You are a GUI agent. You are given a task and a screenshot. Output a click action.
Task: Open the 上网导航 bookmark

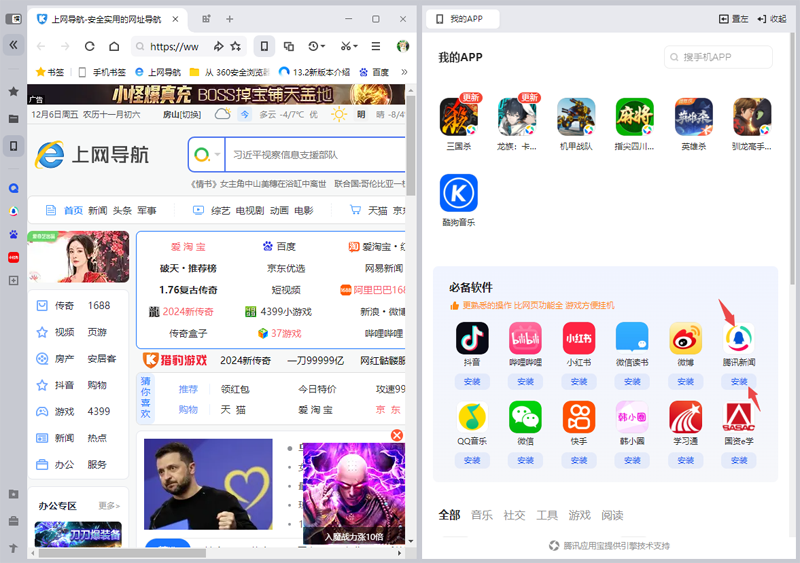158,72
